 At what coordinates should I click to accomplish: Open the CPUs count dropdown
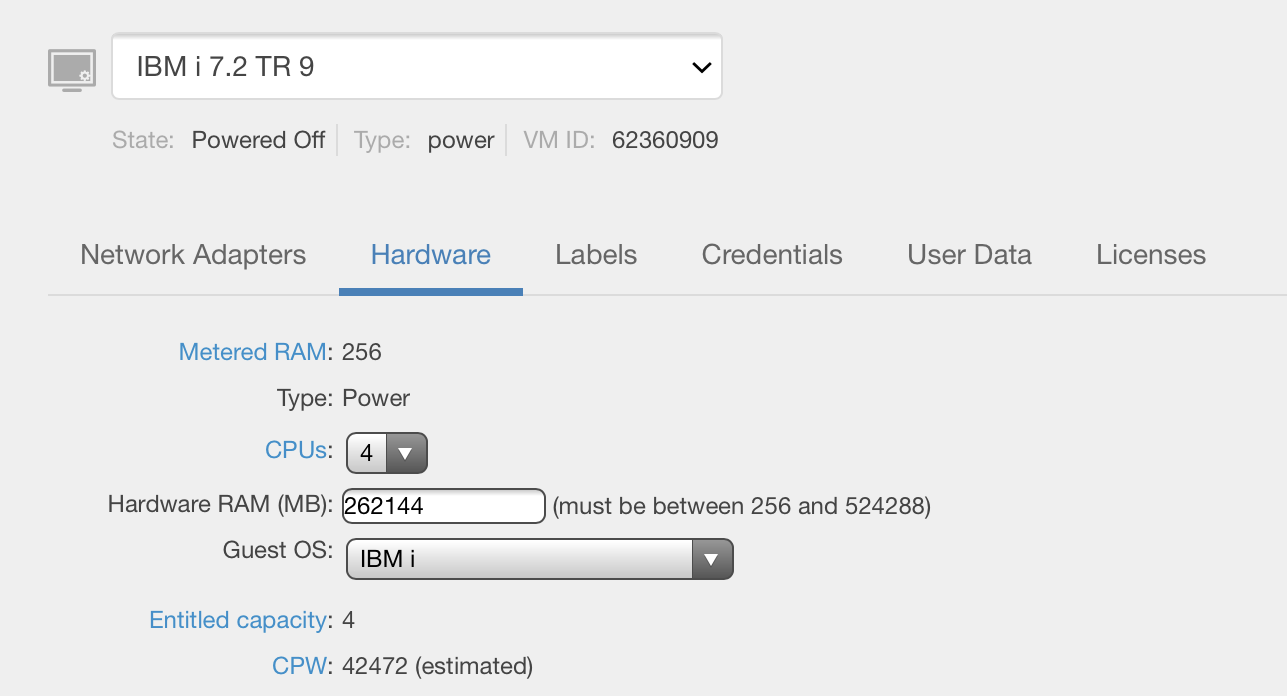click(x=386, y=453)
